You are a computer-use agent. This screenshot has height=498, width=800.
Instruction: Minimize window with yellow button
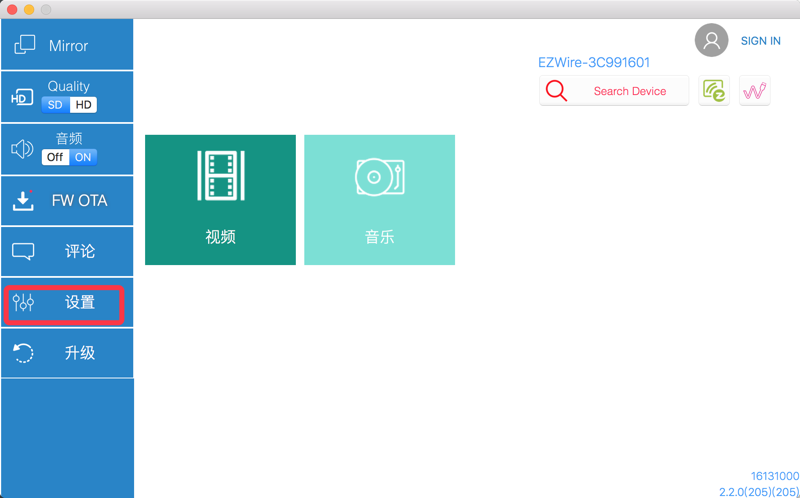click(29, 10)
